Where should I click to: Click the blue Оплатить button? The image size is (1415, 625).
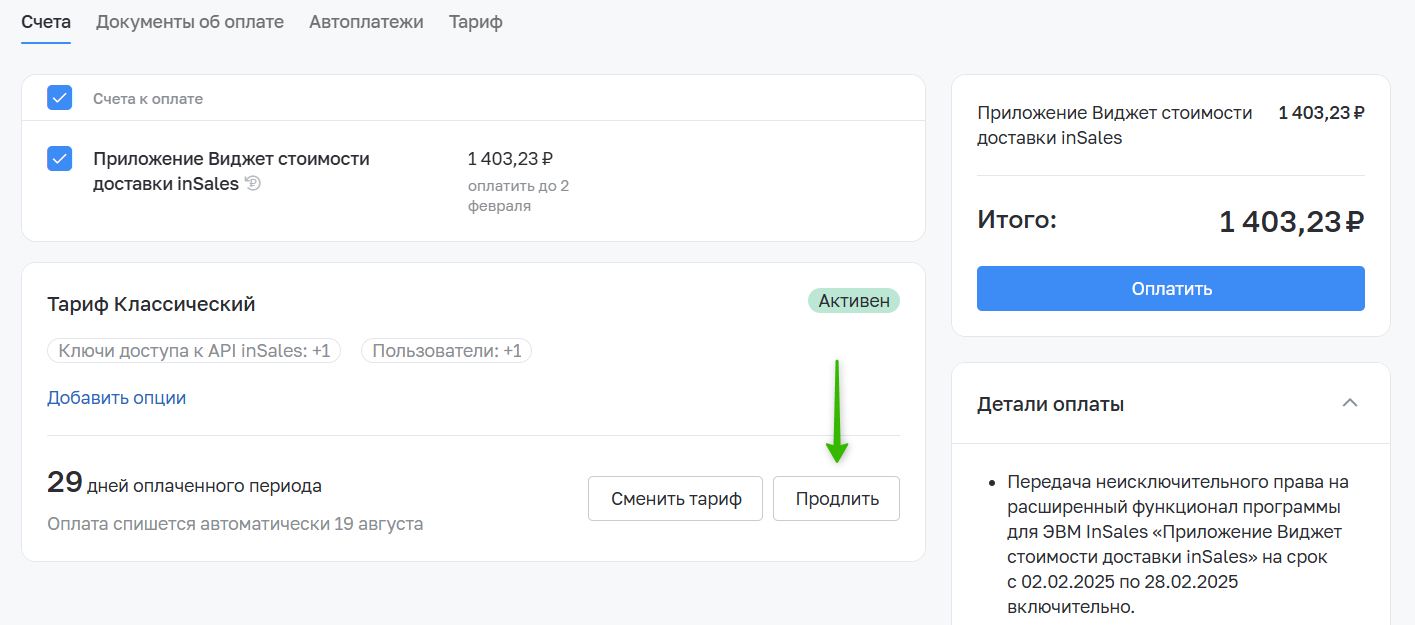(x=1171, y=288)
